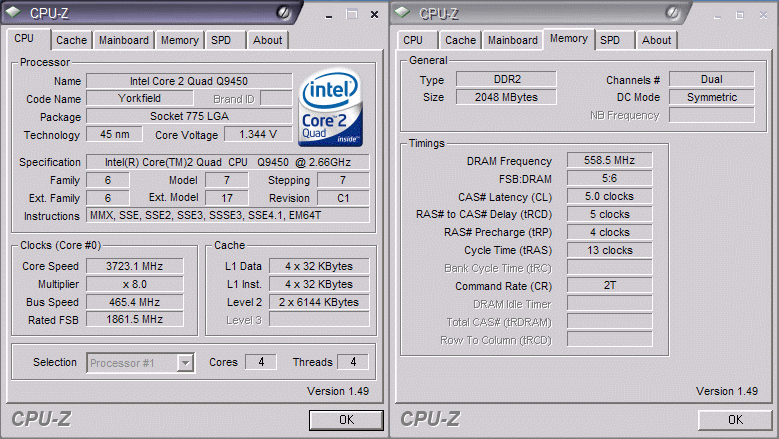
Task: Click the CPU-Z title bar icon in left window
Action: (13, 12)
